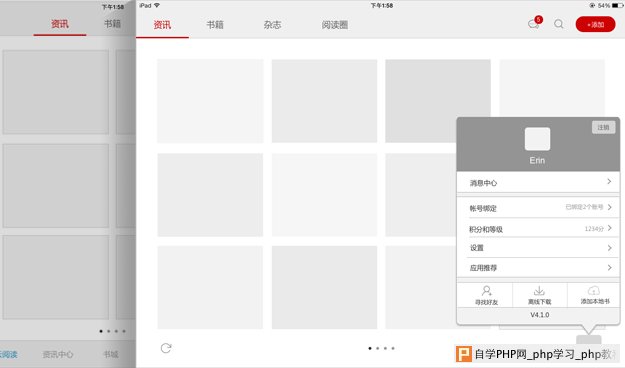Open 积分和等级 label in the popover
Image resolution: width=625 pixels, height=368 pixels.
coord(486,229)
